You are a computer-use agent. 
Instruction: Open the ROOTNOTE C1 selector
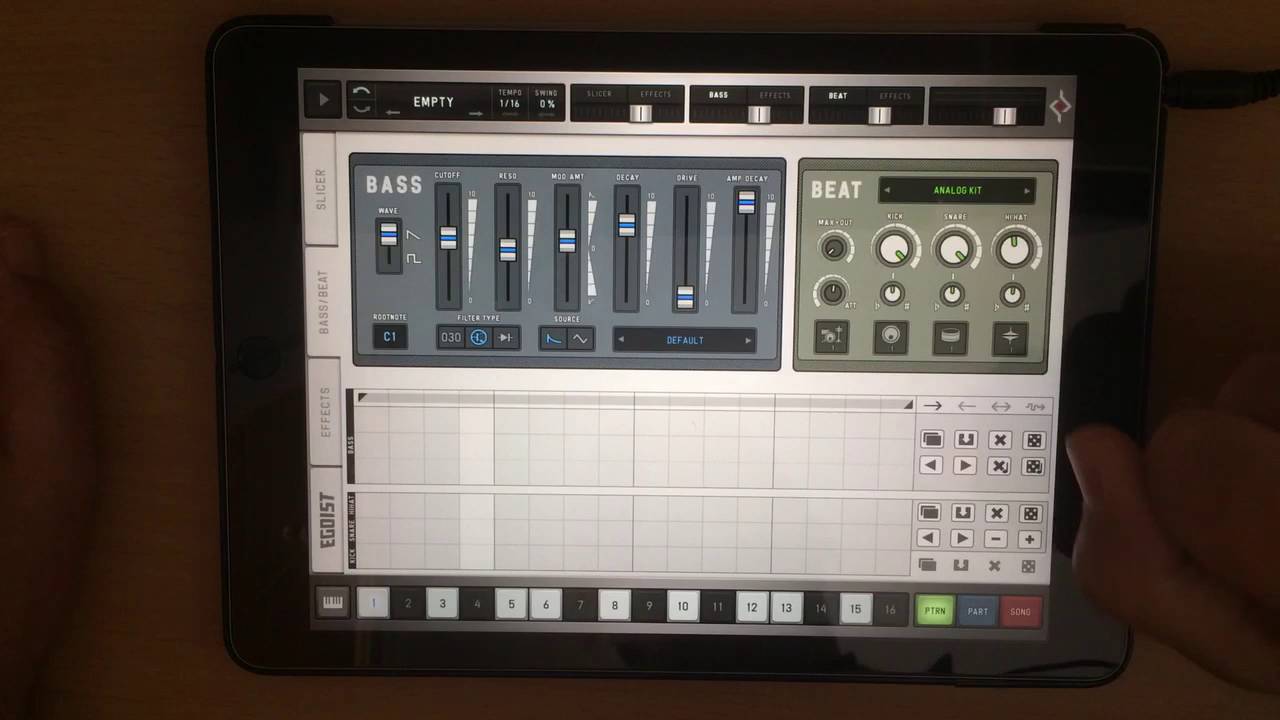coord(390,337)
